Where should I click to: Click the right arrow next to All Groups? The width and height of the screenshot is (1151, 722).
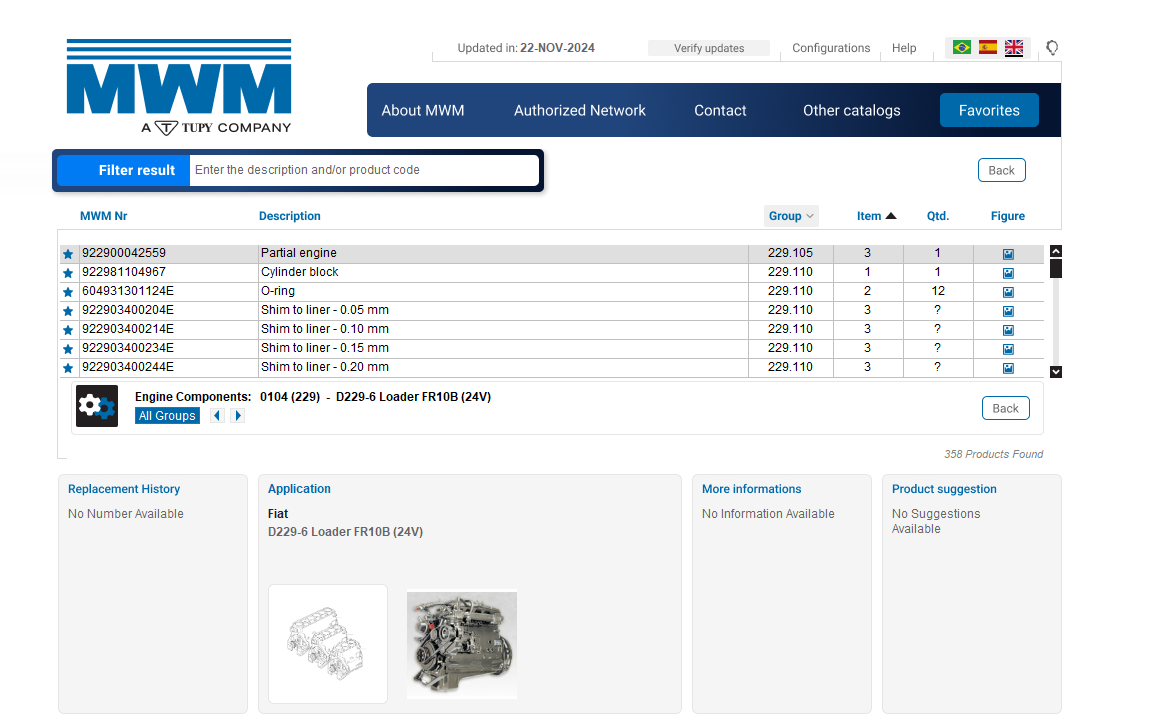pyautogui.click(x=238, y=415)
